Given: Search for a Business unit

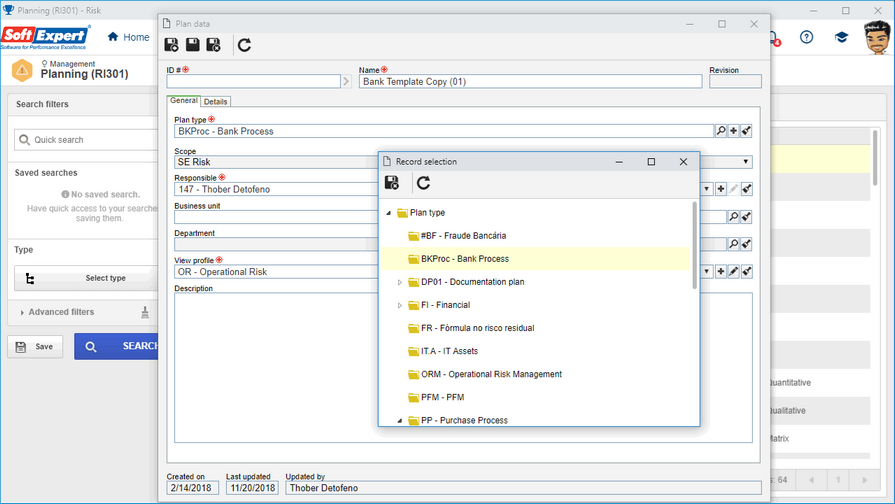Looking at the screenshot, I should click(733, 217).
